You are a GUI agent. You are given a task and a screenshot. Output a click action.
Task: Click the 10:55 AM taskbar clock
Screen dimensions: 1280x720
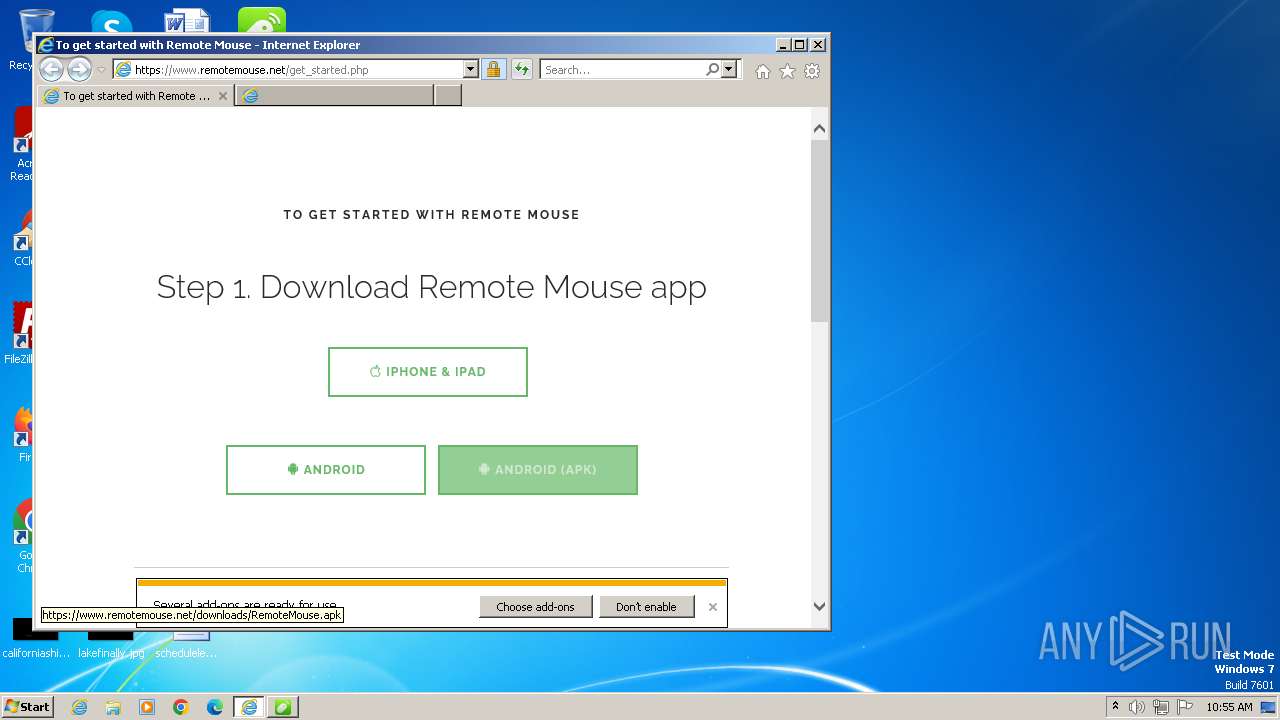[1229, 707]
